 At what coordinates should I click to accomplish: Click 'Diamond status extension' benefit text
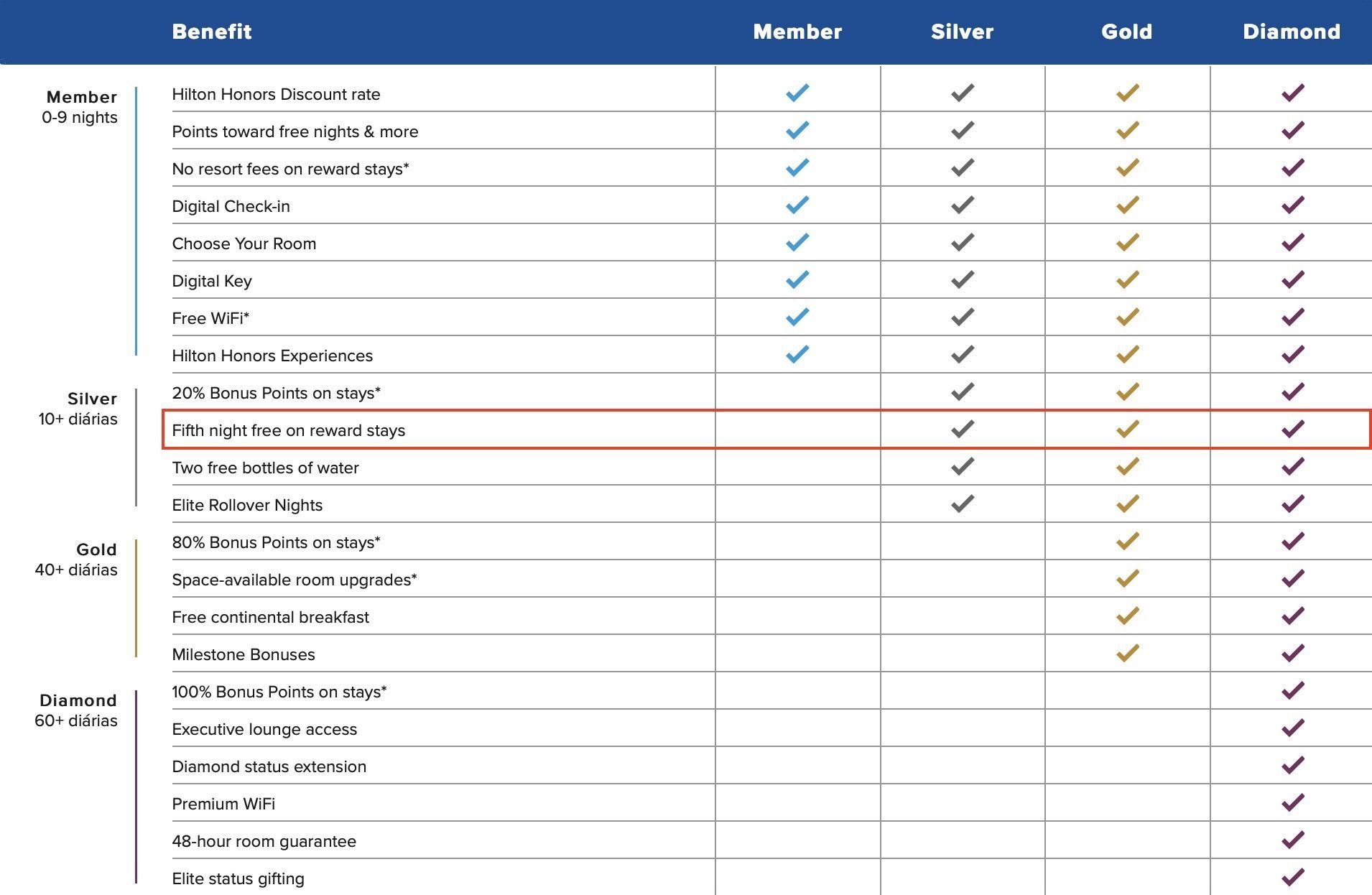[x=269, y=766]
